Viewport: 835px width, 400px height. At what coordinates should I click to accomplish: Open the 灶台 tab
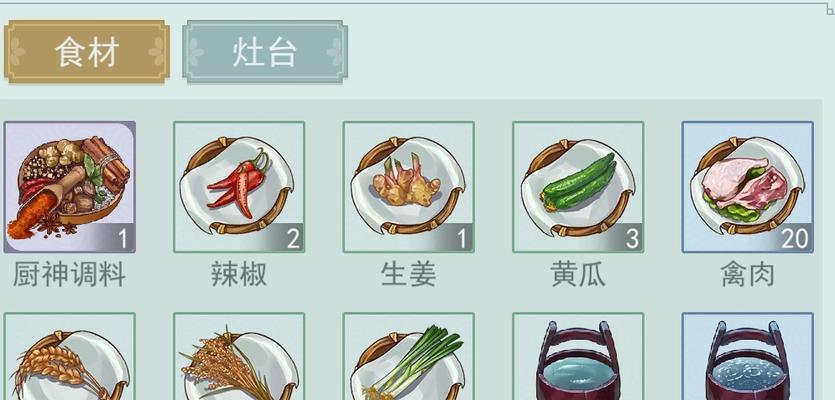tap(265, 52)
